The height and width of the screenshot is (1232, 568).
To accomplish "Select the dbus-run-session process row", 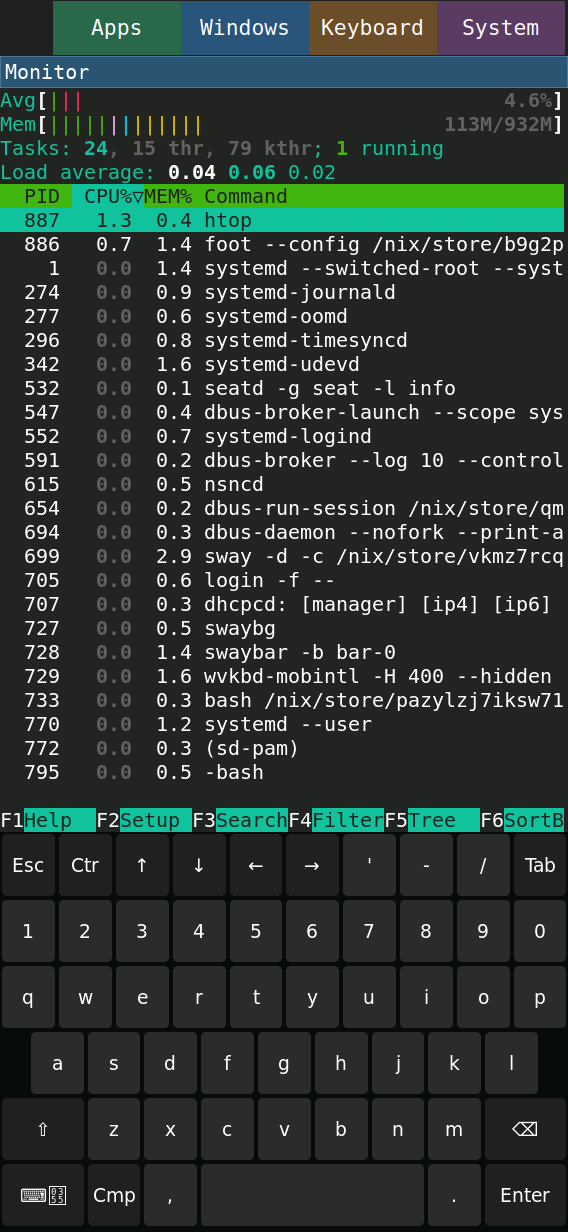I will coord(282,508).
